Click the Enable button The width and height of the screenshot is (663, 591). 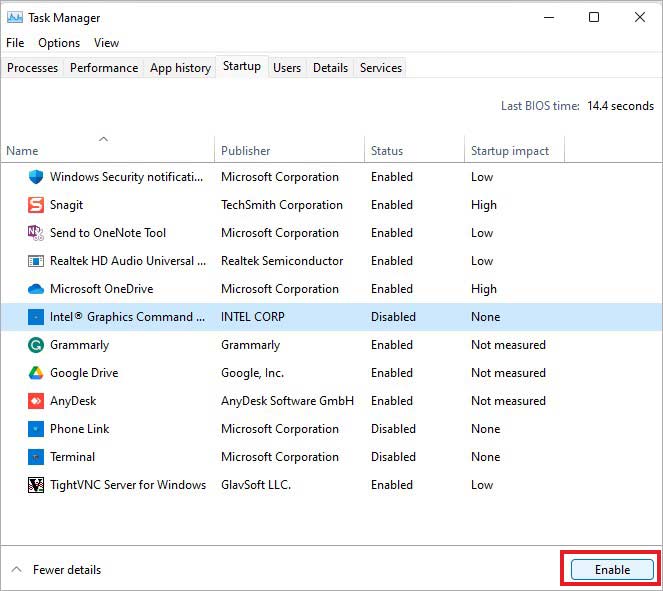612,569
